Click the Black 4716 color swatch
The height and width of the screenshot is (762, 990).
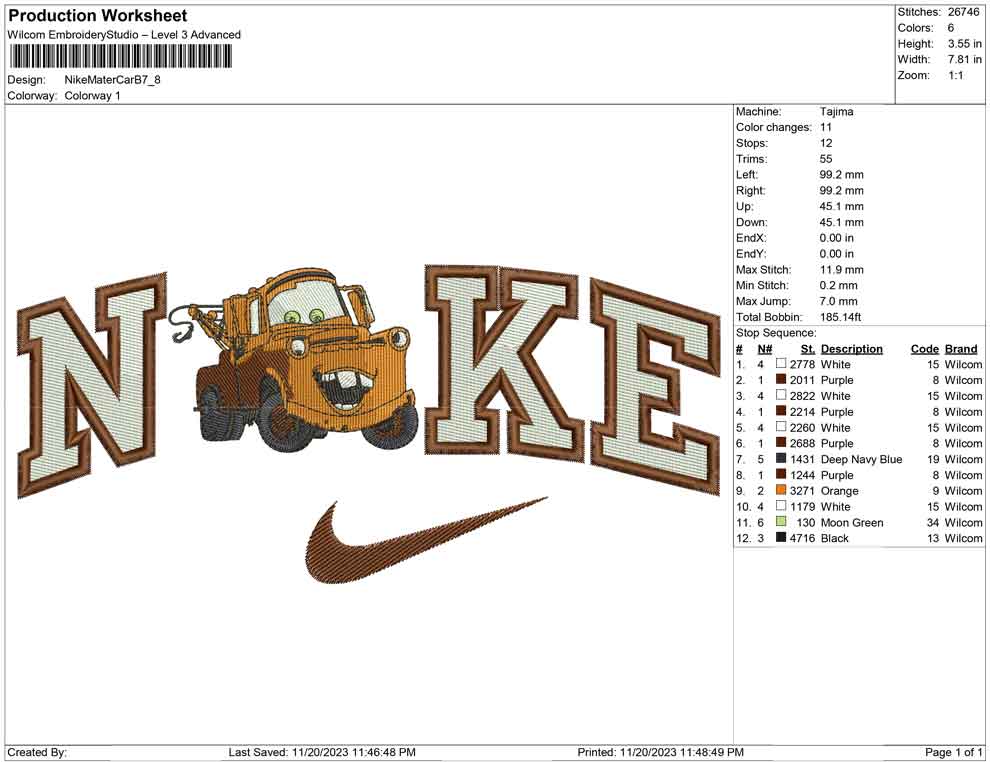[781, 537]
